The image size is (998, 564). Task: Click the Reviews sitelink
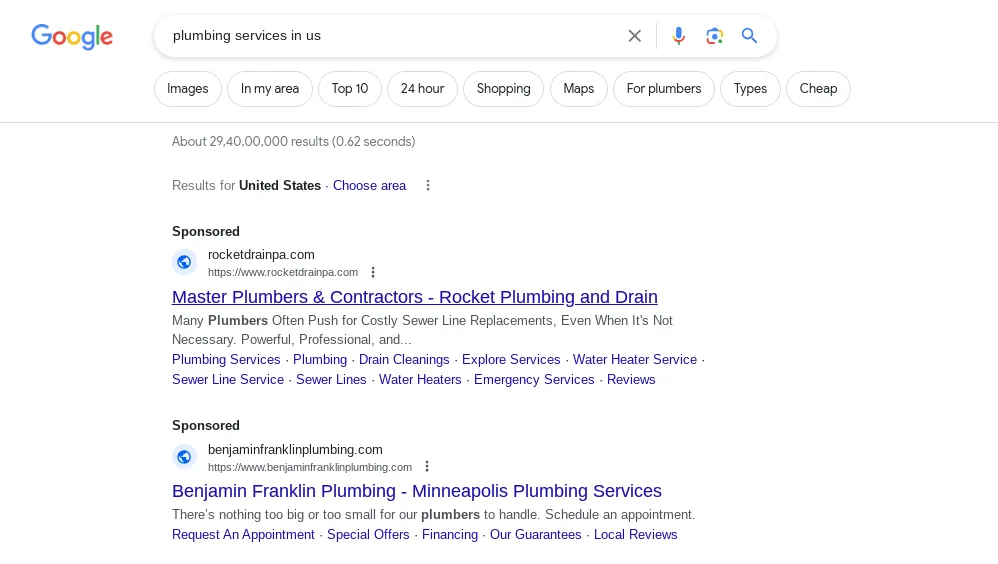tap(631, 379)
